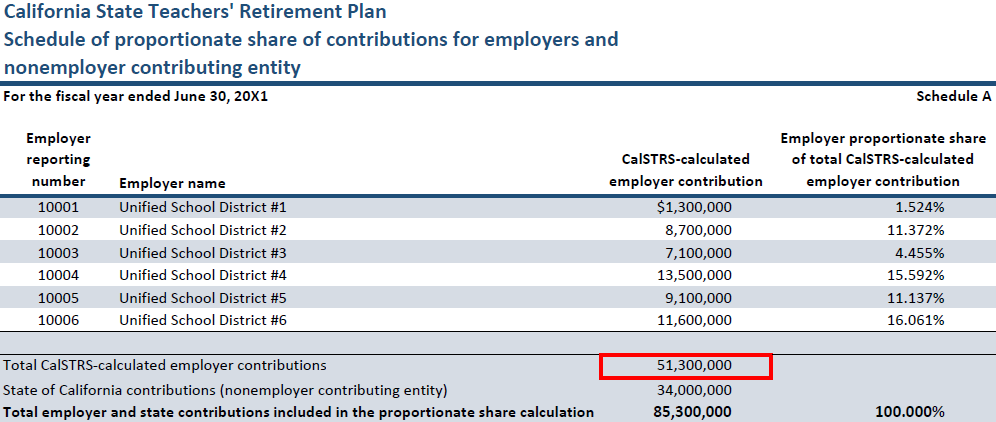Click employer reporting number 10001
This screenshot has height=422, width=996.
[58, 207]
